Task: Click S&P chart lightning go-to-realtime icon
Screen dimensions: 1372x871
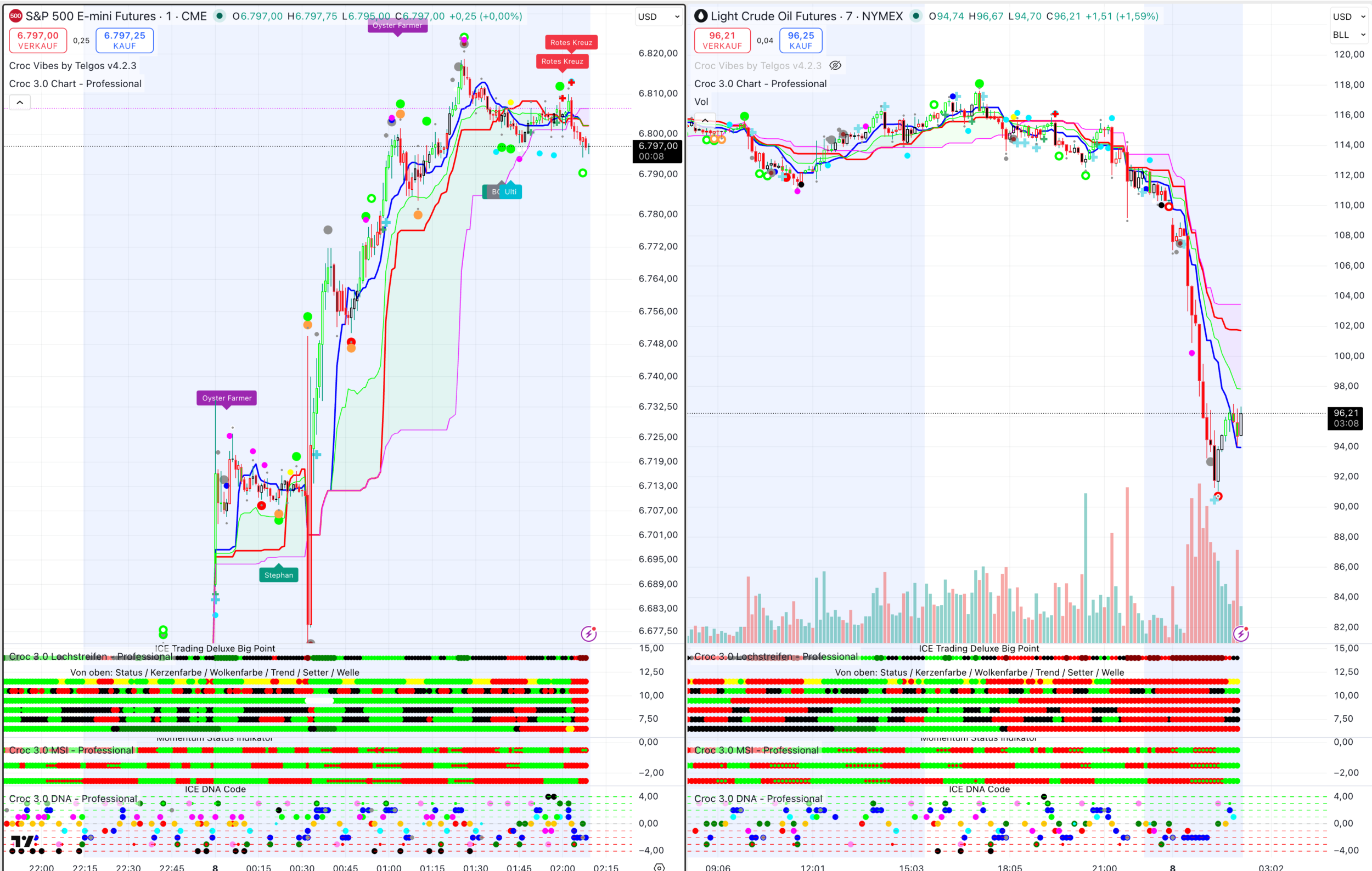Action: coord(588,634)
